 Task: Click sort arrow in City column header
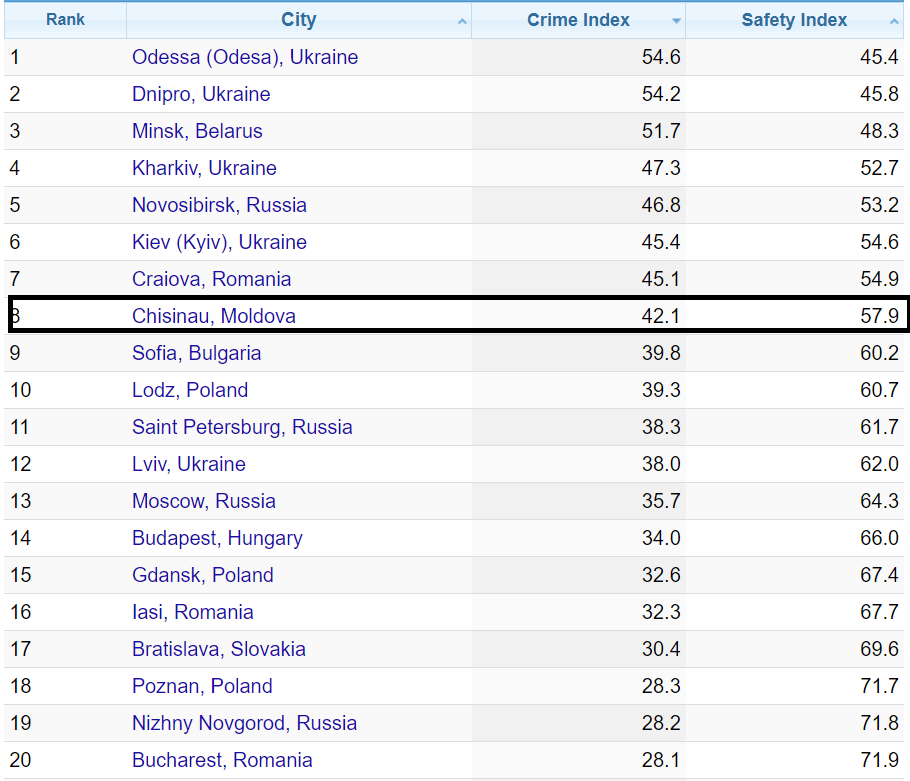[x=462, y=21]
